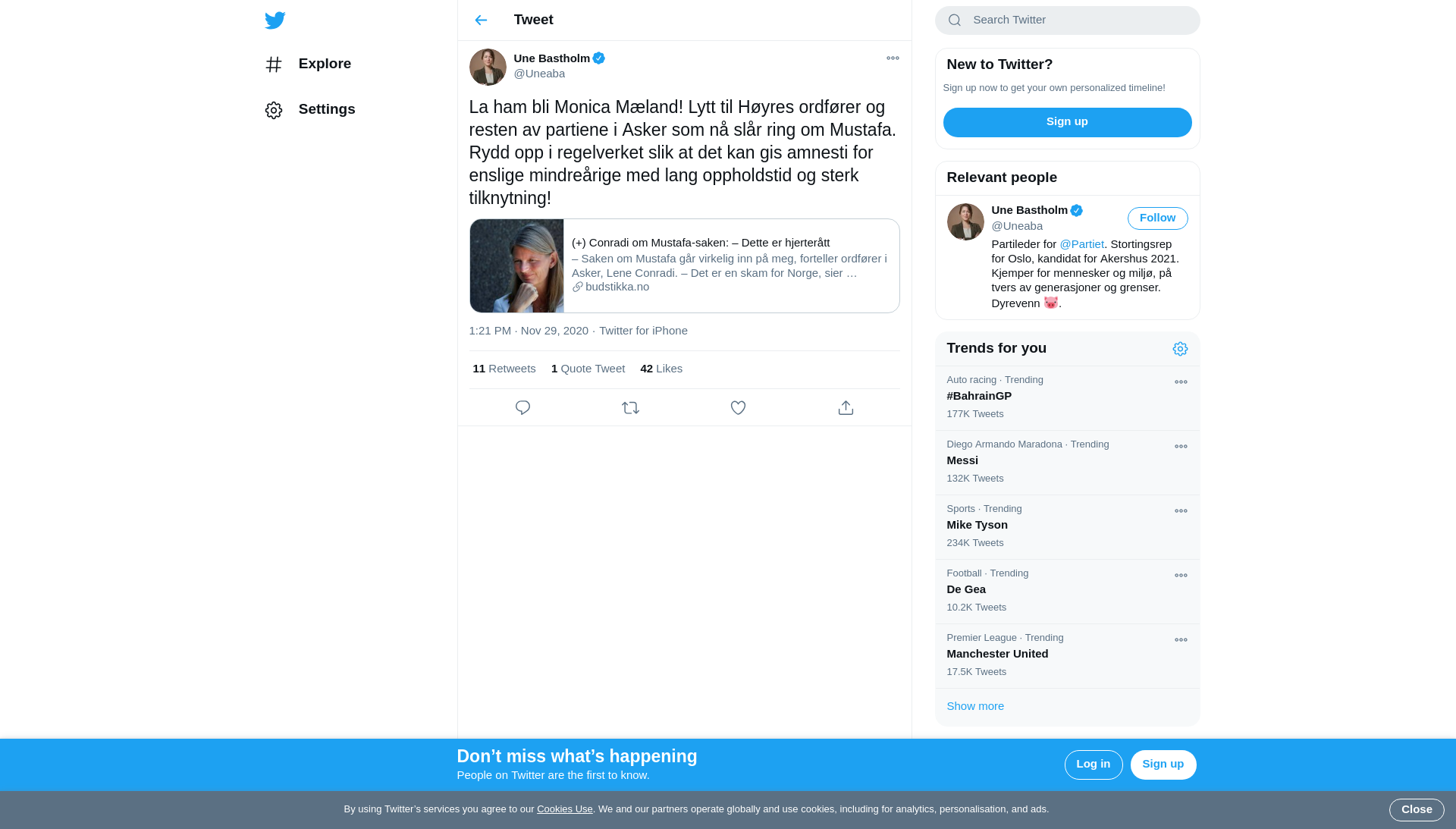Share the tweet via share icon

(x=846, y=408)
